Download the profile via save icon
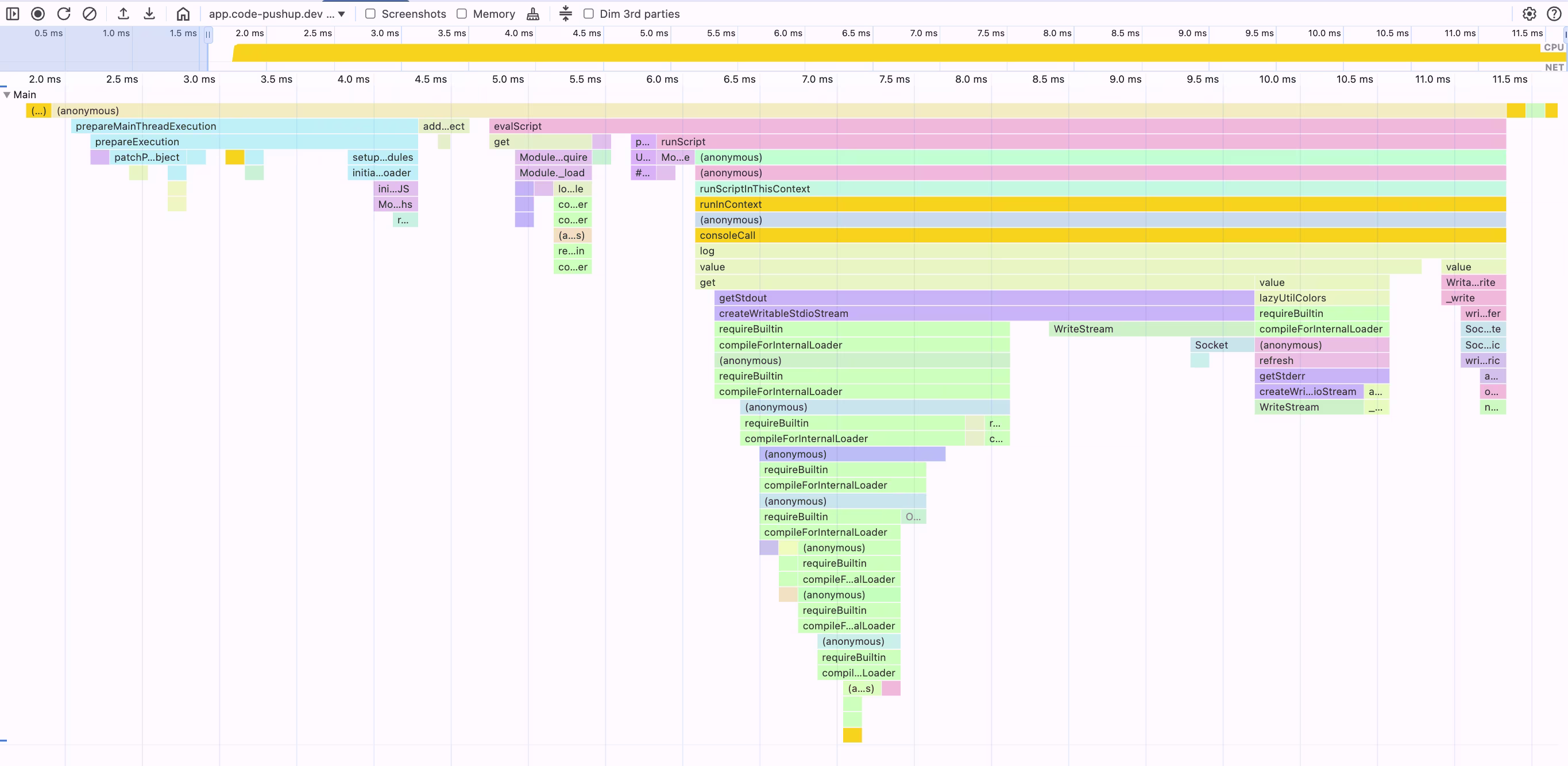The height and width of the screenshot is (766, 1568). (149, 13)
